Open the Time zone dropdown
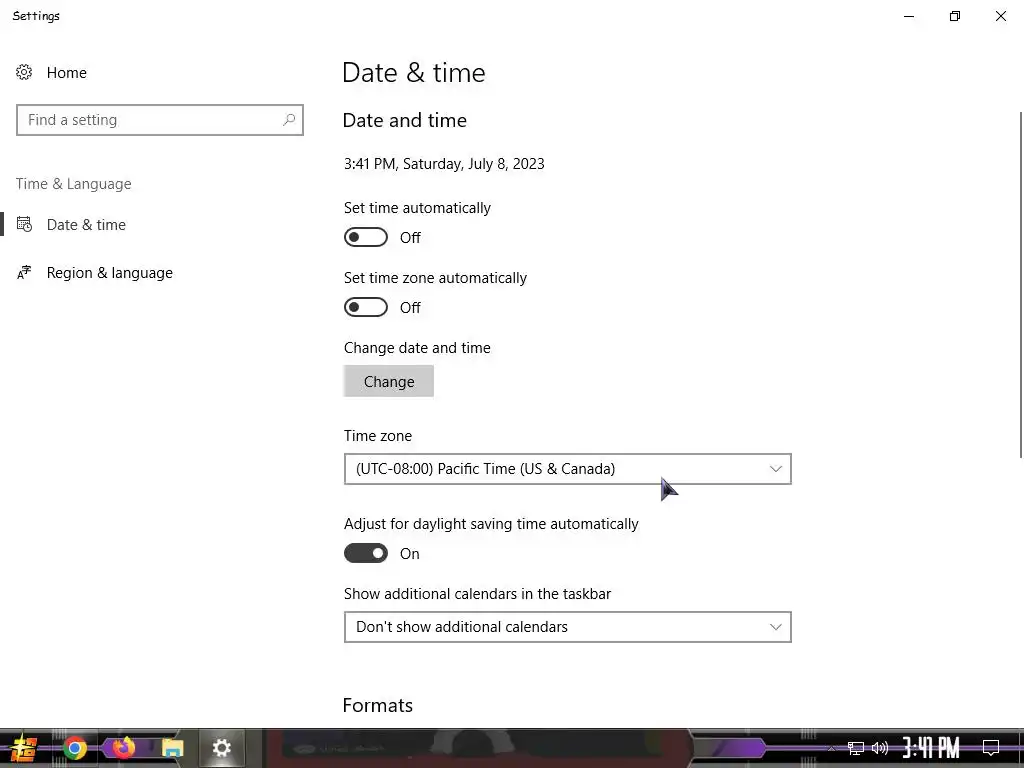 coord(568,469)
